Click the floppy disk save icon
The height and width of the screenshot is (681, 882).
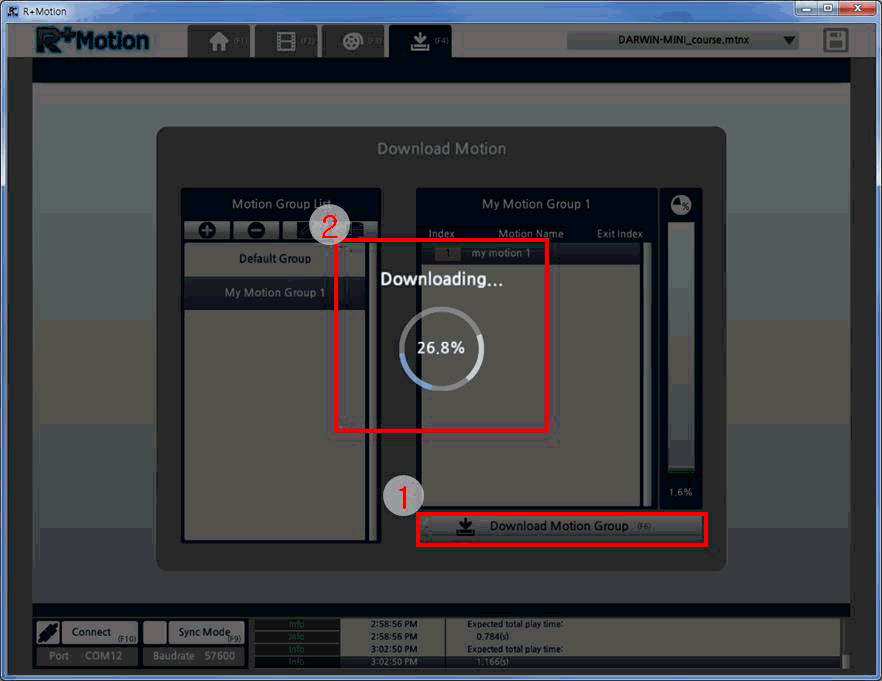(835, 40)
